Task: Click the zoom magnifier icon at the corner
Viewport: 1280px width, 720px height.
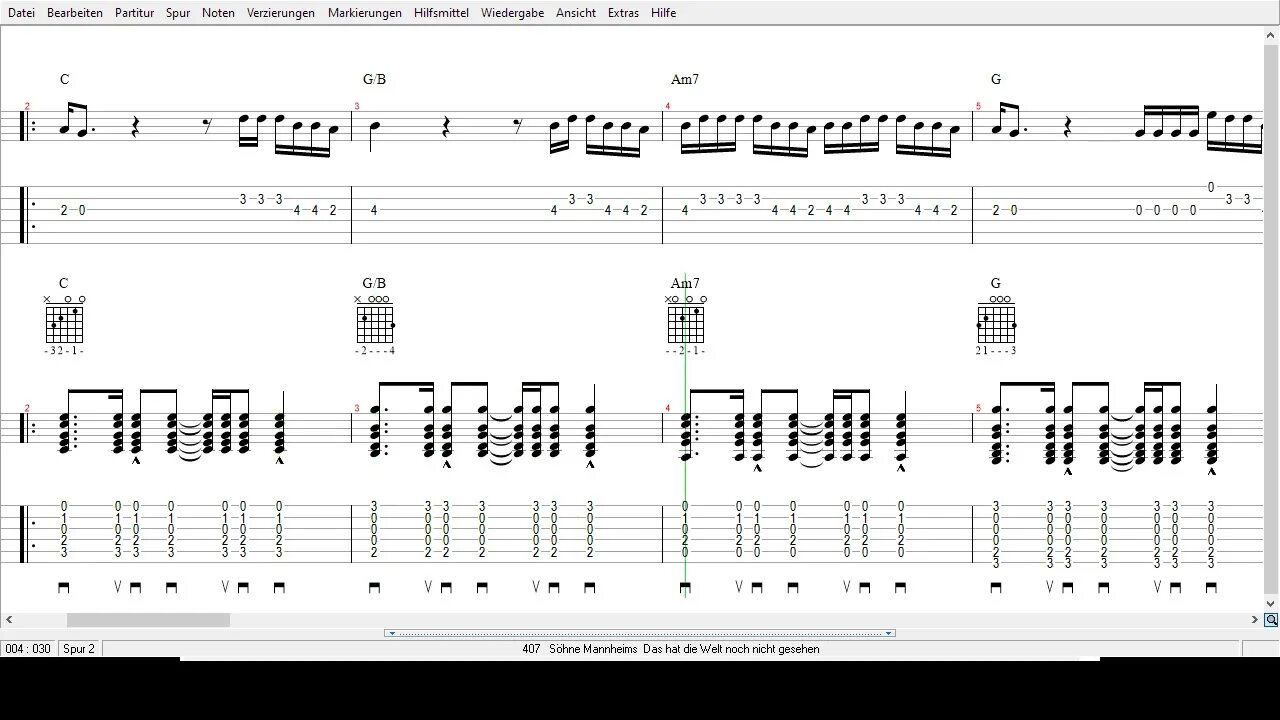Action: (1271, 620)
